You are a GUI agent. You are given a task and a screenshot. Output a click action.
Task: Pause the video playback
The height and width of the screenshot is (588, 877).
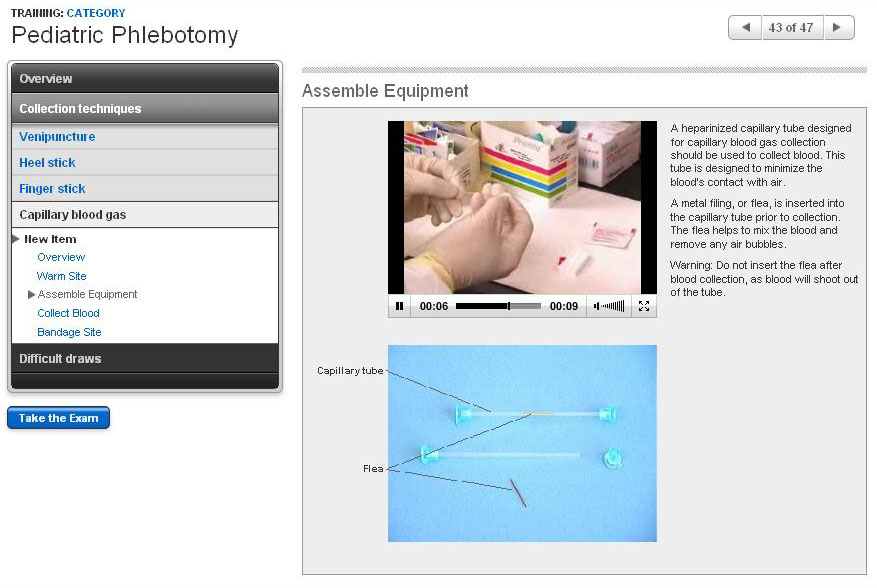coord(399,306)
